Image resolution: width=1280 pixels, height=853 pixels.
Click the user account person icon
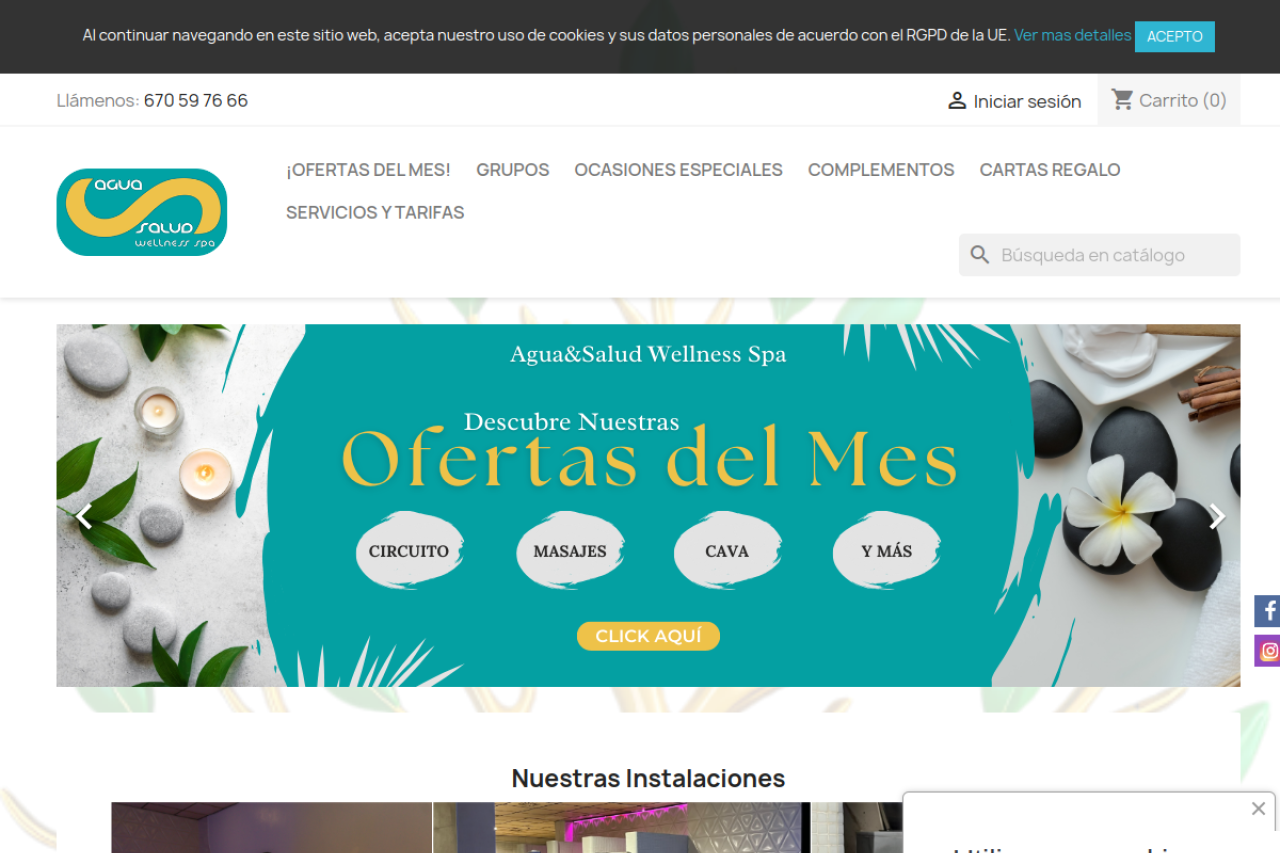coord(957,101)
